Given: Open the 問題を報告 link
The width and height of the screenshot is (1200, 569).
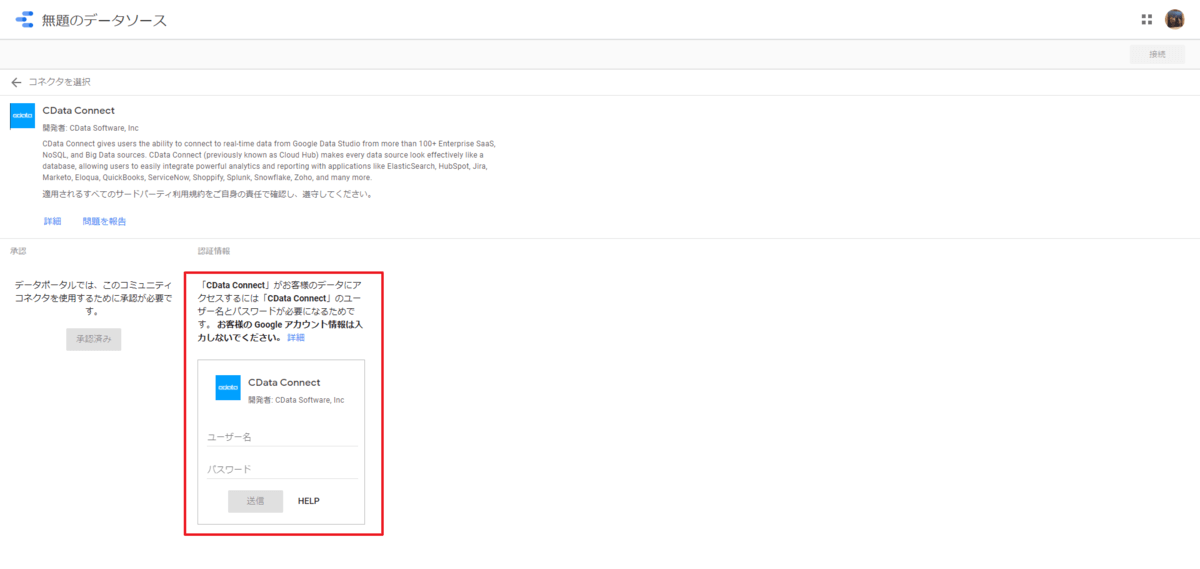Looking at the screenshot, I should pyautogui.click(x=104, y=221).
